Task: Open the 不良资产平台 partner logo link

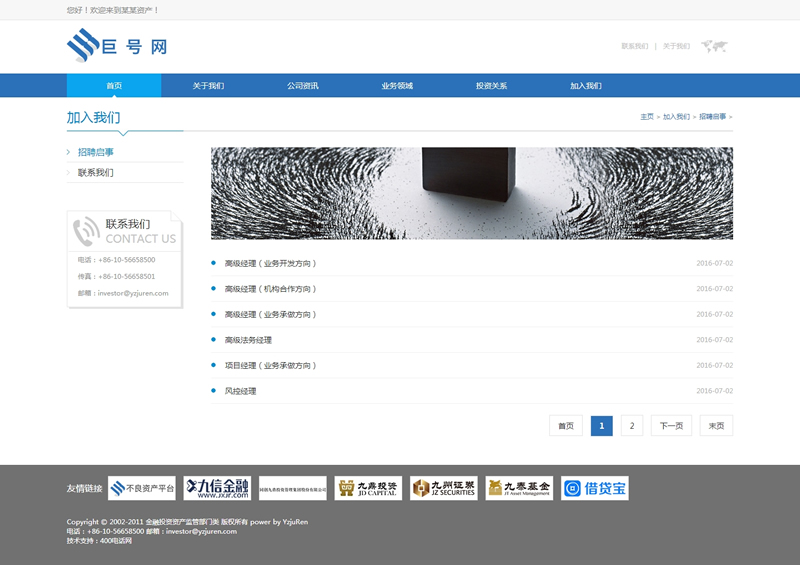Action: tap(142, 488)
